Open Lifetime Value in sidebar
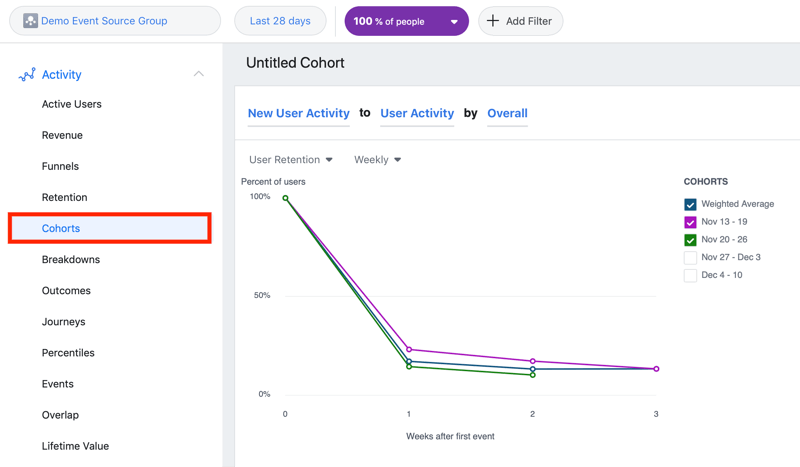 point(76,446)
